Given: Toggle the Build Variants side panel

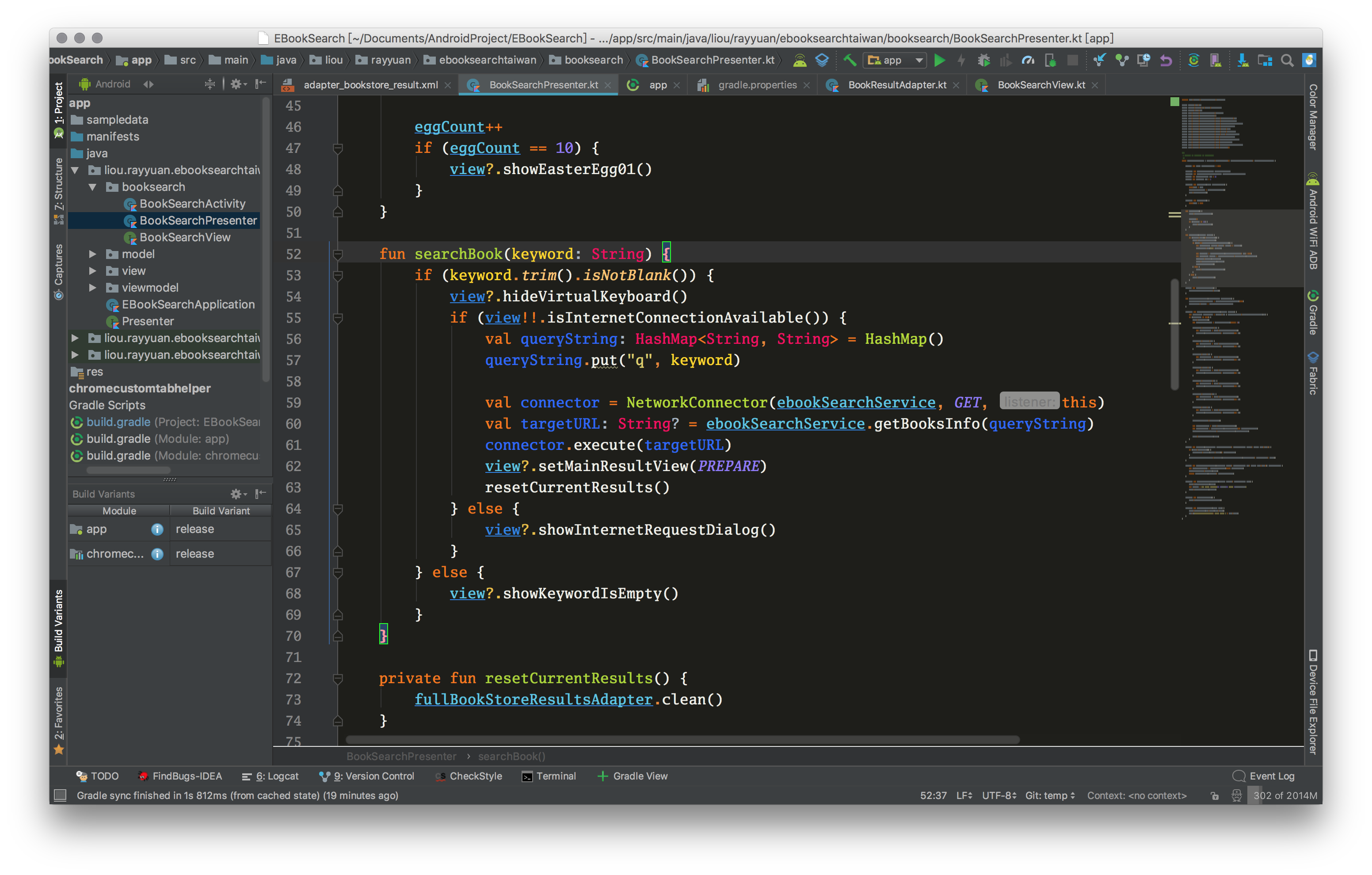Looking at the screenshot, I should (59, 627).
